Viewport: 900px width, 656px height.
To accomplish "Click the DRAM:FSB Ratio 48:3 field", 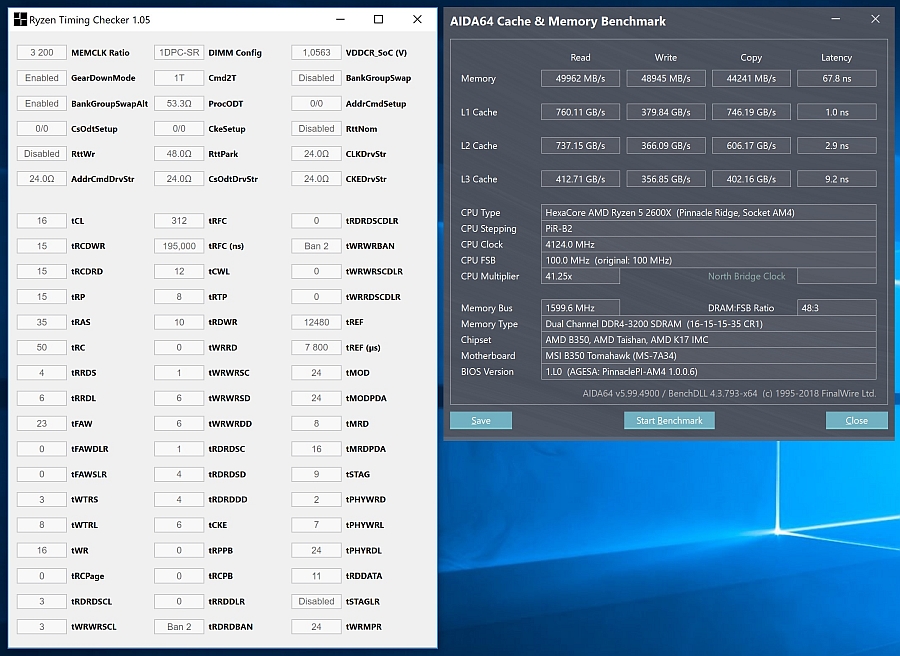I will 837,308.
